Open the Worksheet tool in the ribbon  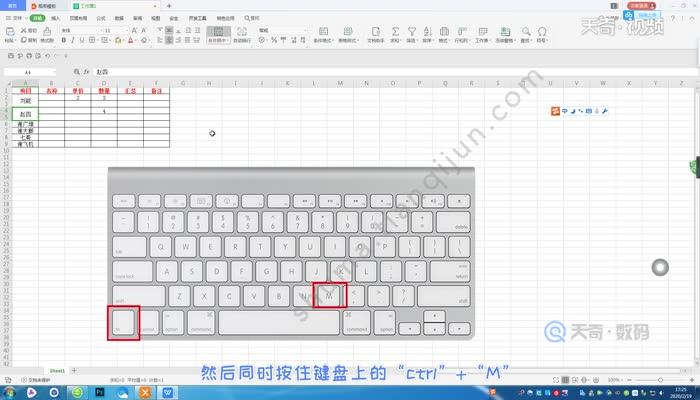[483, 34]
